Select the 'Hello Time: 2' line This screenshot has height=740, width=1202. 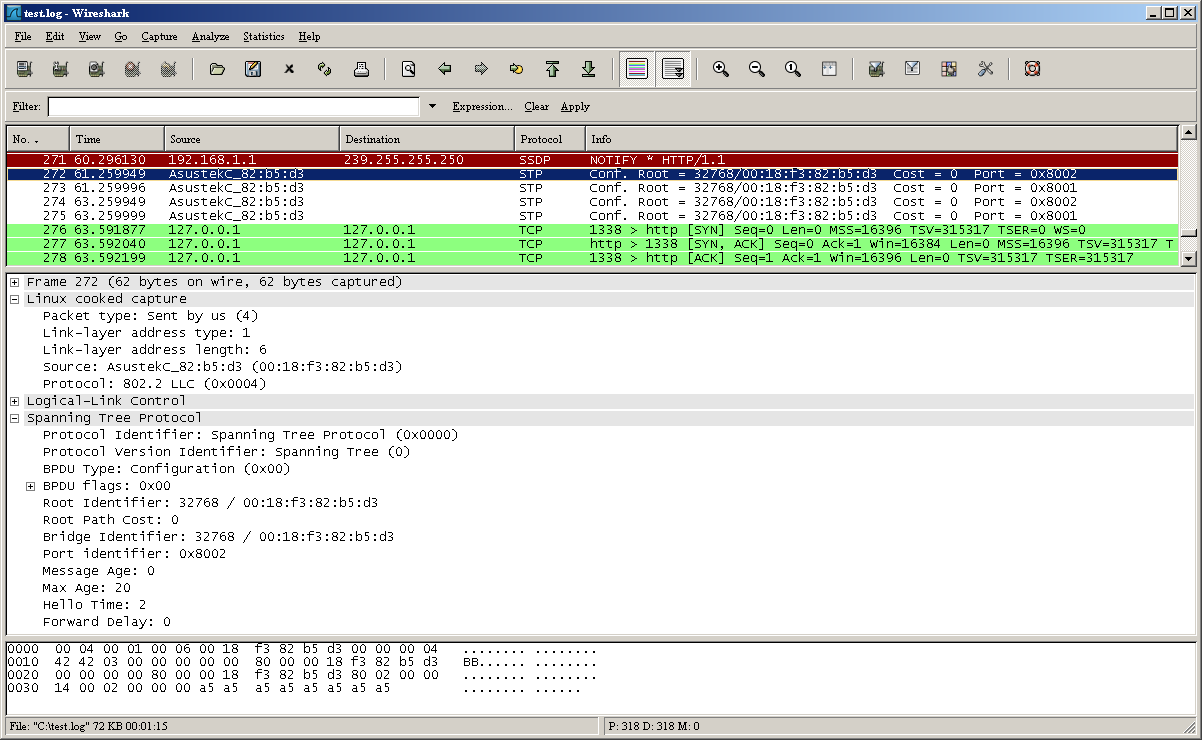[95, 605]
